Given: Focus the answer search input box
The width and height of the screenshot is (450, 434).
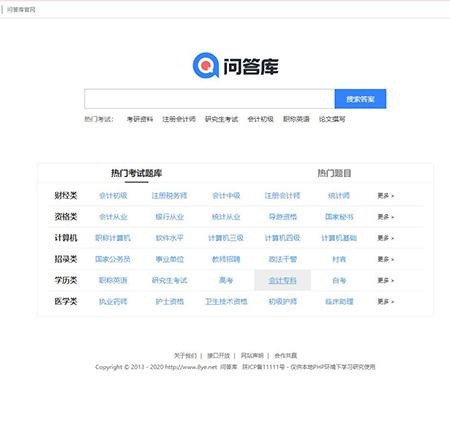Looking at the screenshot, I should (209, 99).
